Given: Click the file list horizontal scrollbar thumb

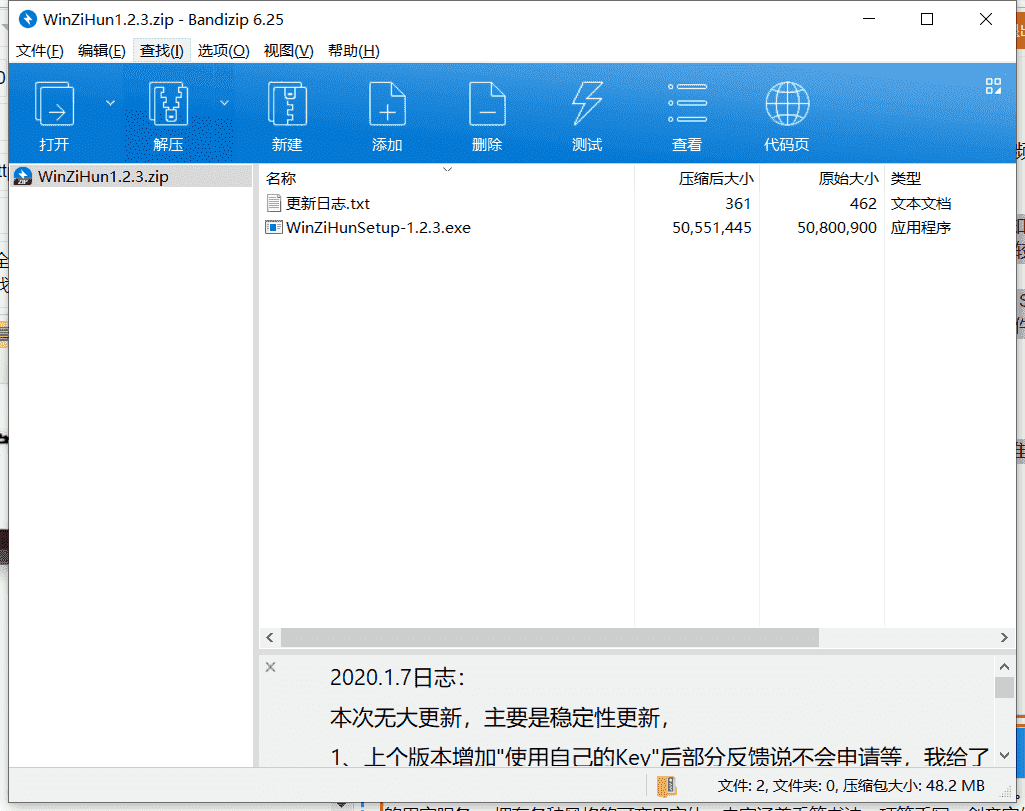Looking at the screenshot, I should [x=550, y=637].
